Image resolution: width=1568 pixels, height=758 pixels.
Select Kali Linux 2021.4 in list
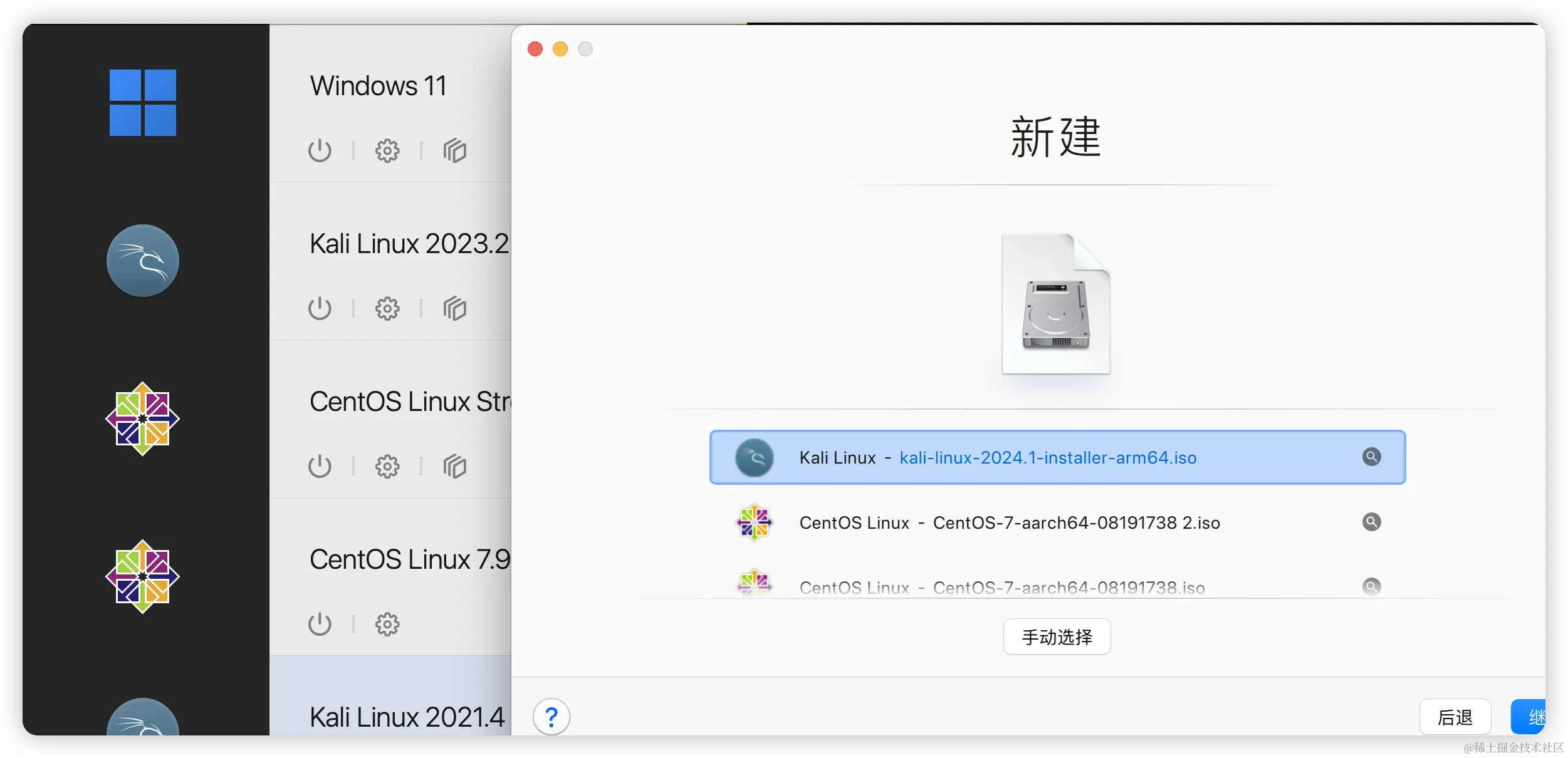pos(406,717)
